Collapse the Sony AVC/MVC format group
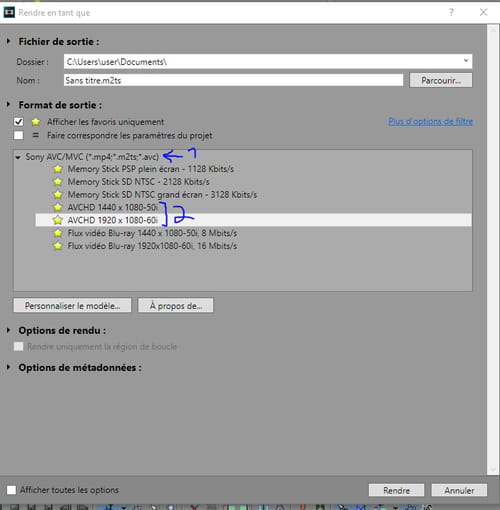Image resolution: width=500 pixels, height=510 pixels. point(18,157)
